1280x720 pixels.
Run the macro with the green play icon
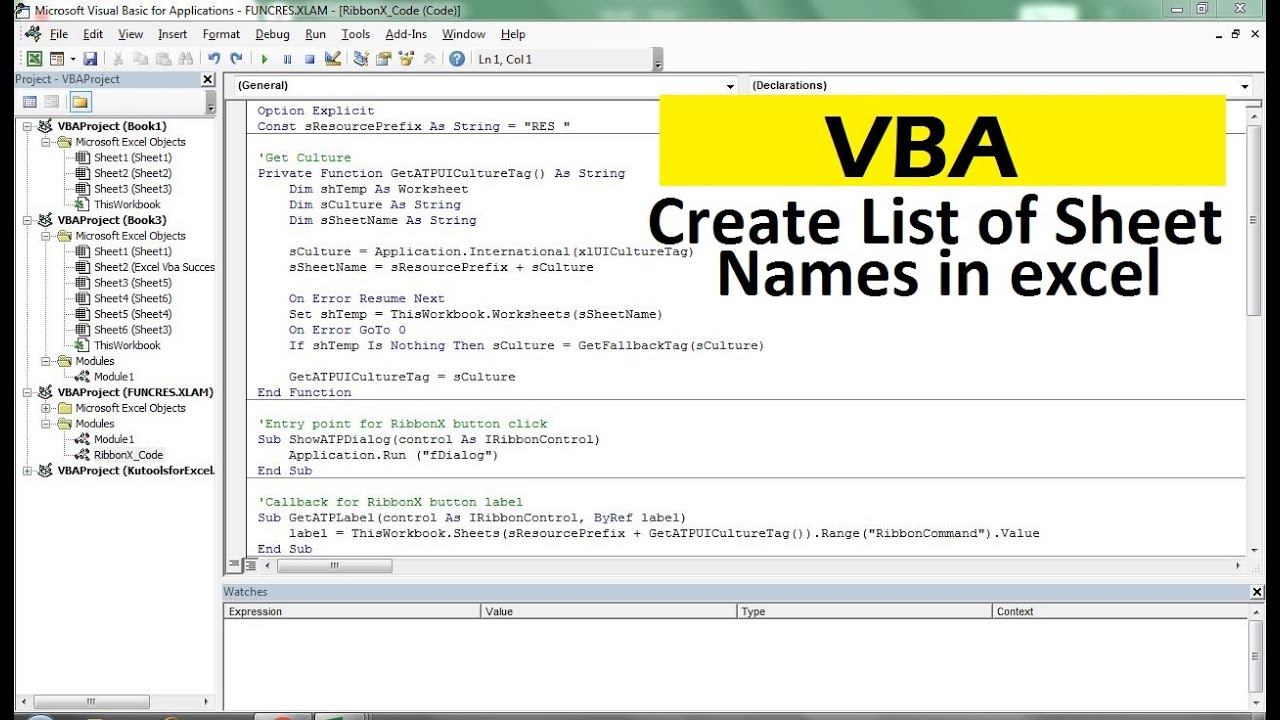(265, 59)
